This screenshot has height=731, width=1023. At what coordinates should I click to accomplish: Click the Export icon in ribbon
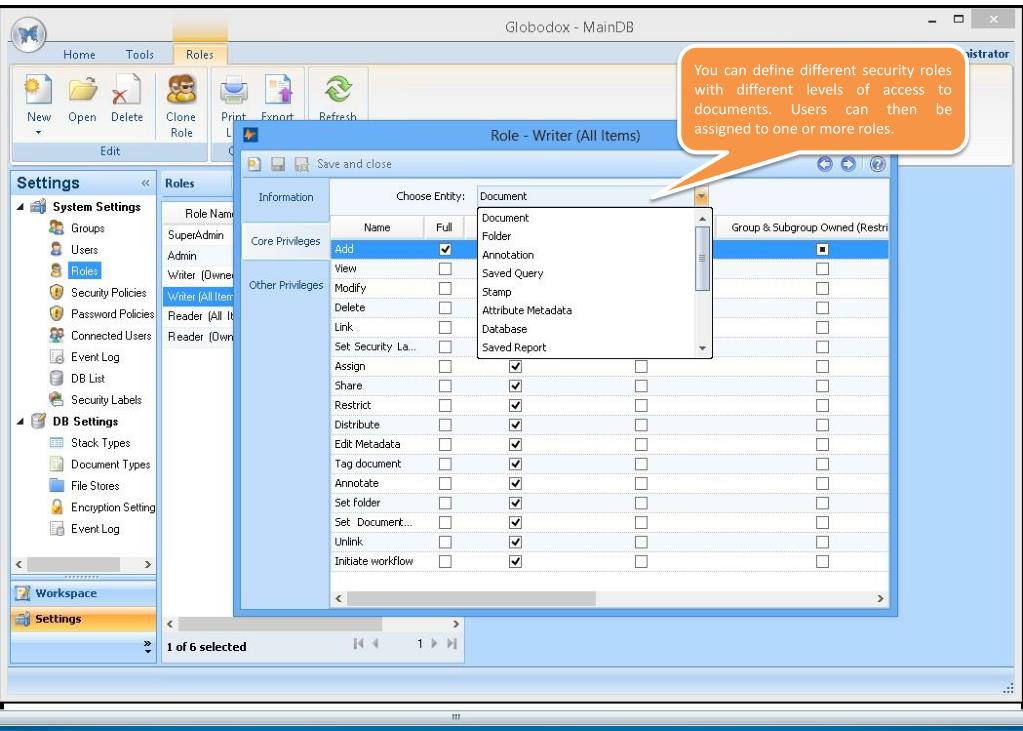tap(278, 89)
